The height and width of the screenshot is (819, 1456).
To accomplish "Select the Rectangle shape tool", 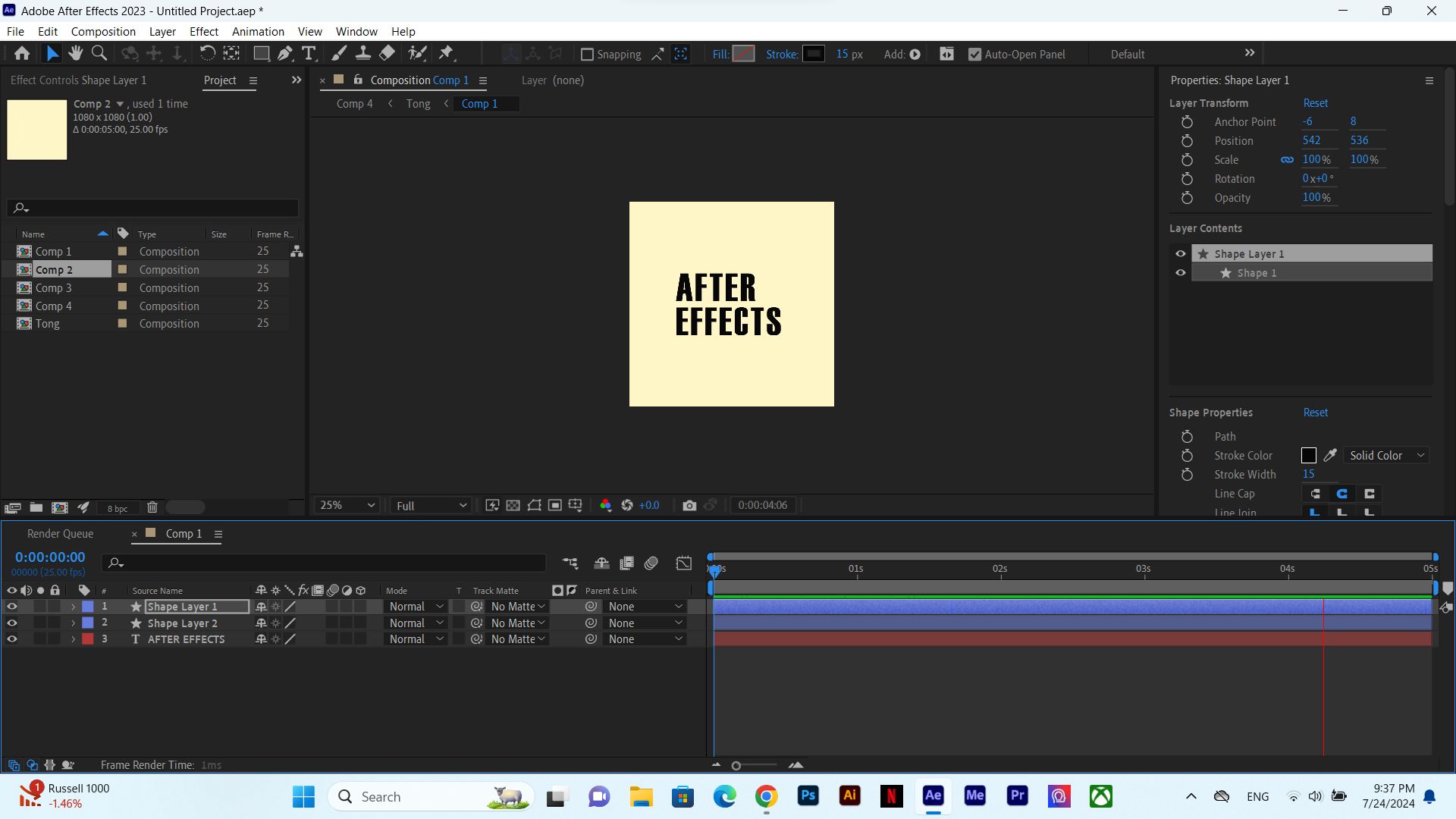I will [x=261, y=53].
